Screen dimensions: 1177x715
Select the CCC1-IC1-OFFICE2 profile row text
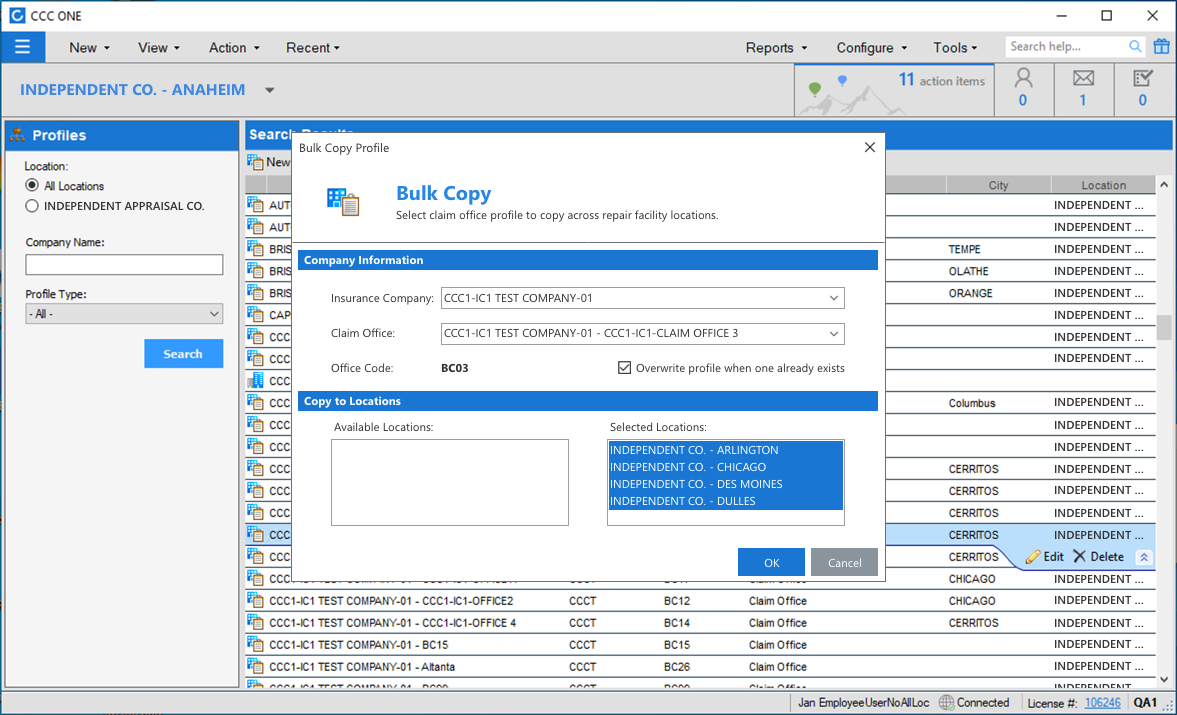[391, 601]
